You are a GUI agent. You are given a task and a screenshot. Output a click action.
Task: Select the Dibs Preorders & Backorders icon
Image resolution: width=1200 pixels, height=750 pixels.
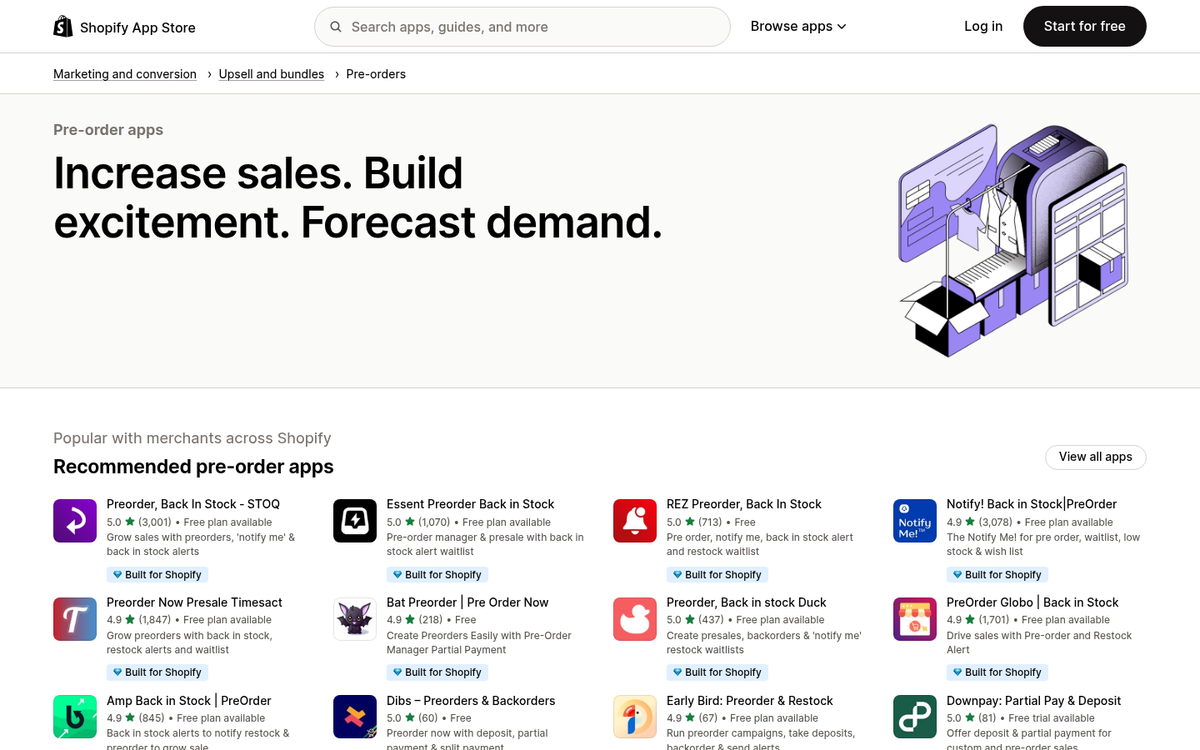tap(355, 716)
